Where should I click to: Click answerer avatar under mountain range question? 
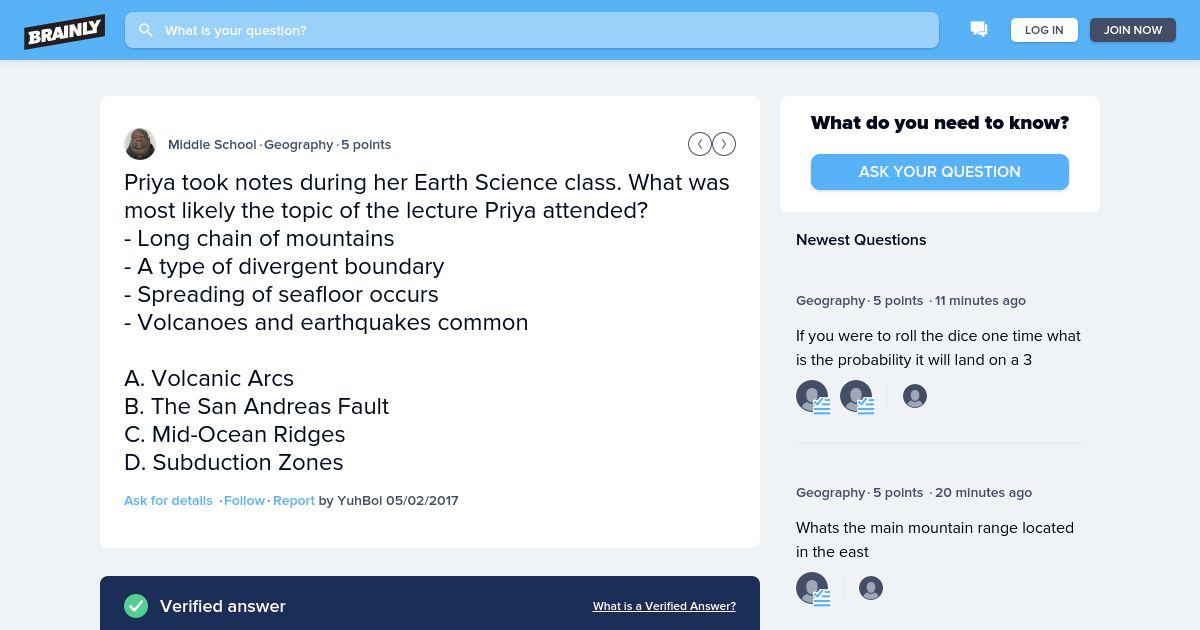tap(812, 588)
